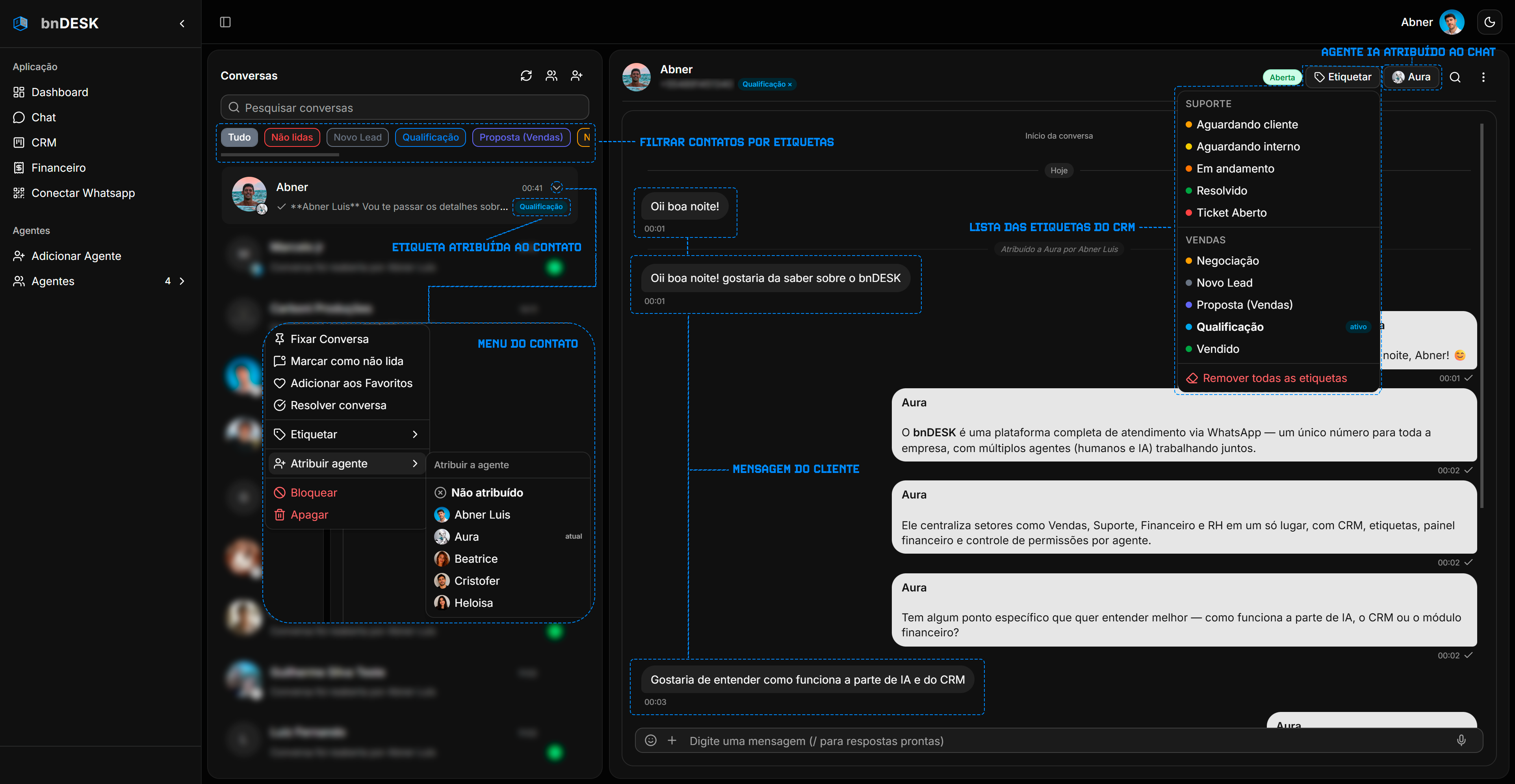The width and height of the screenshot is (1515, 784).
Task: Click the search icon in chat header
Action: point(1455,77)
